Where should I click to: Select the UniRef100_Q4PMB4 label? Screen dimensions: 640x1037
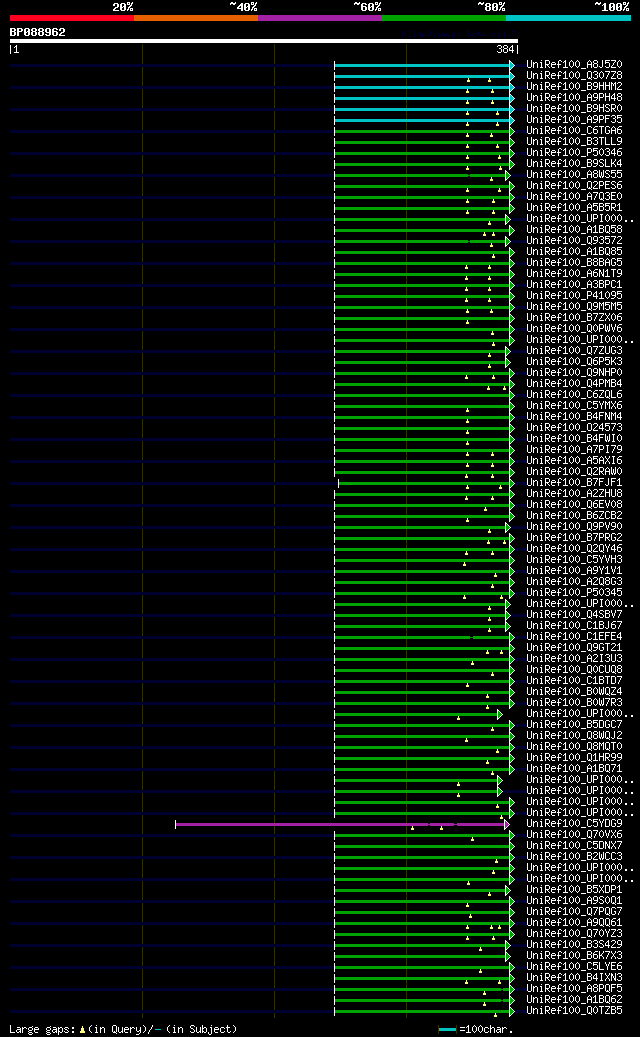pos(574,384)
